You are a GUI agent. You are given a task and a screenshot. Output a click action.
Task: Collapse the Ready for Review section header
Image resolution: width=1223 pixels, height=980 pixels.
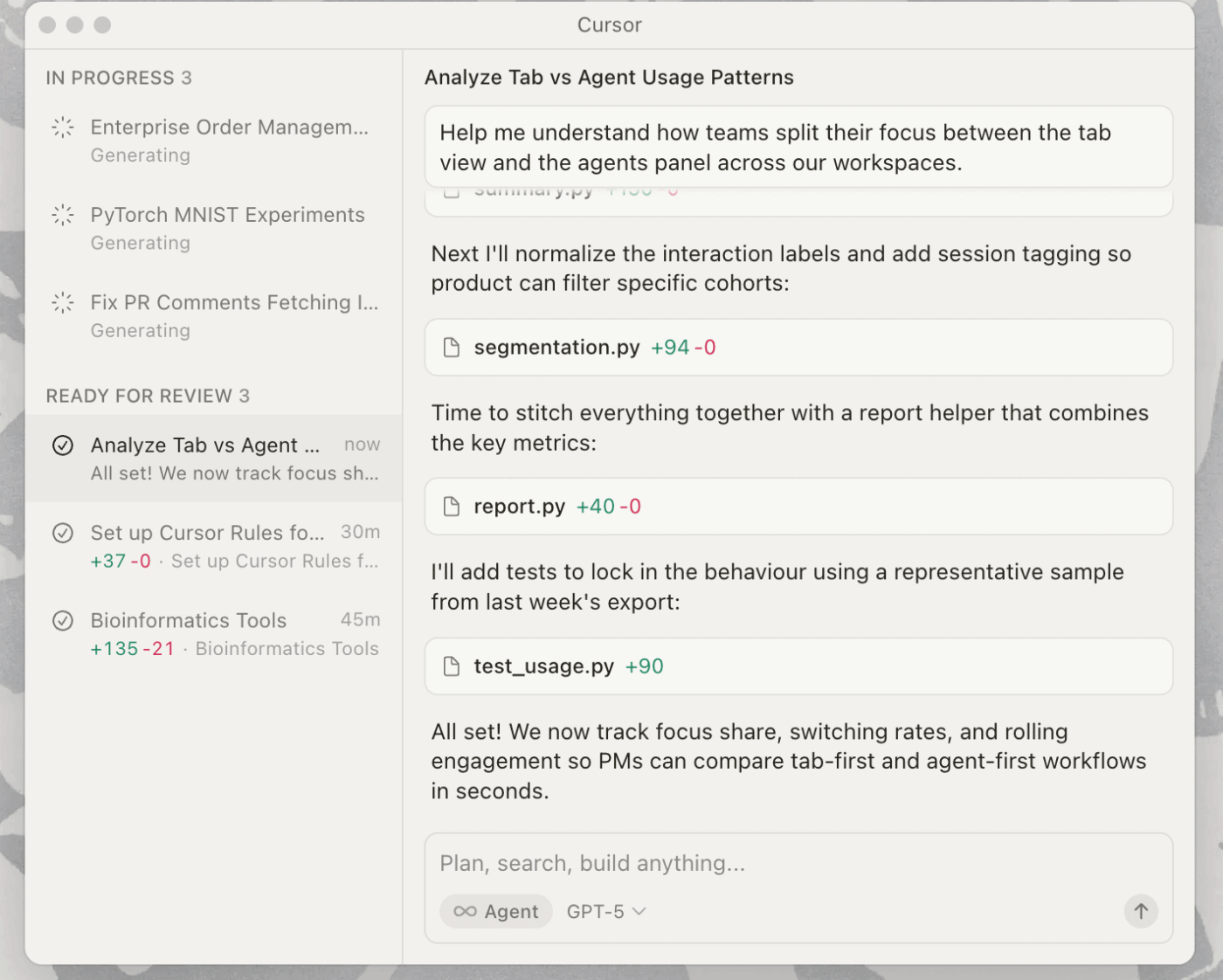tap(148, 397)
